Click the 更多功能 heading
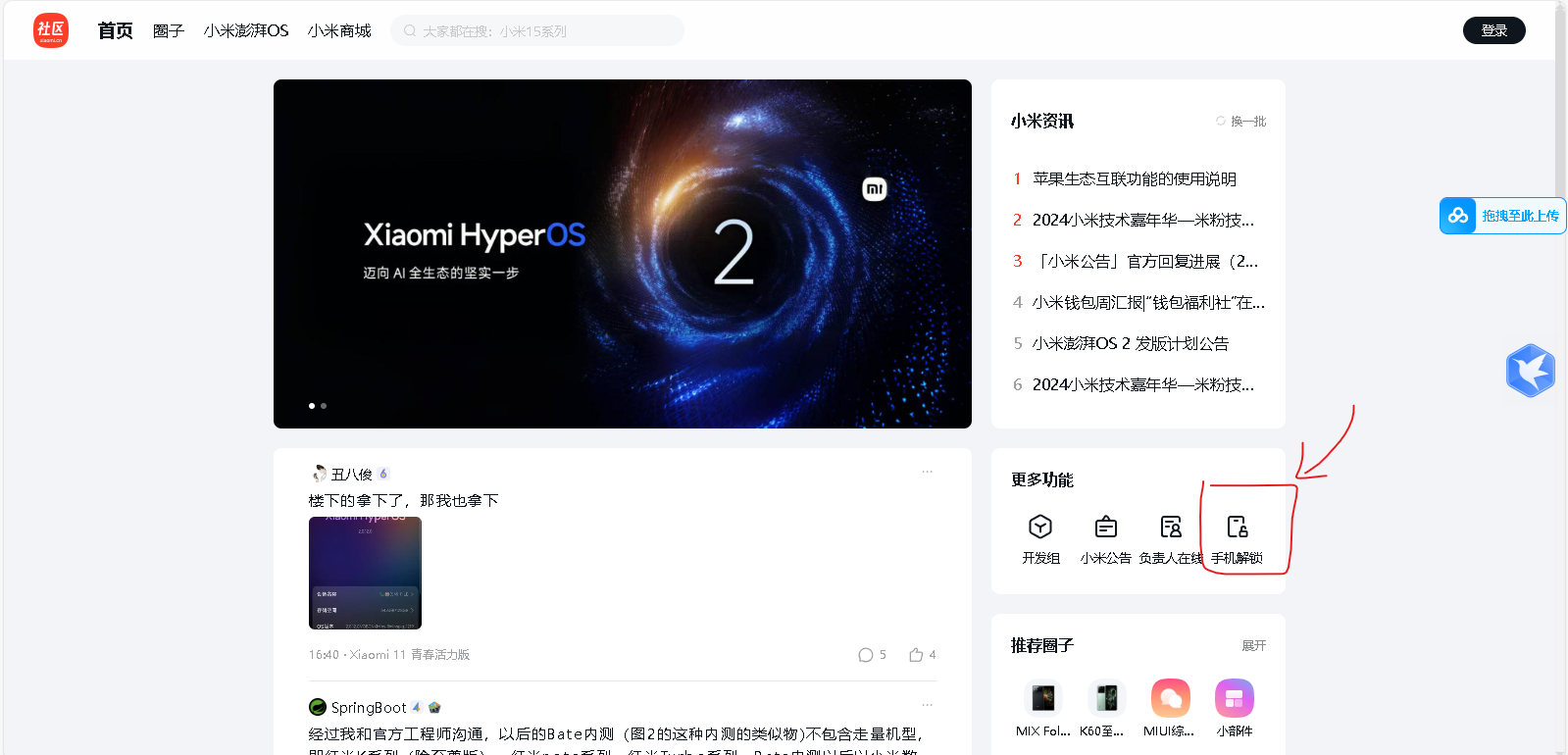 pos(1042,480)
